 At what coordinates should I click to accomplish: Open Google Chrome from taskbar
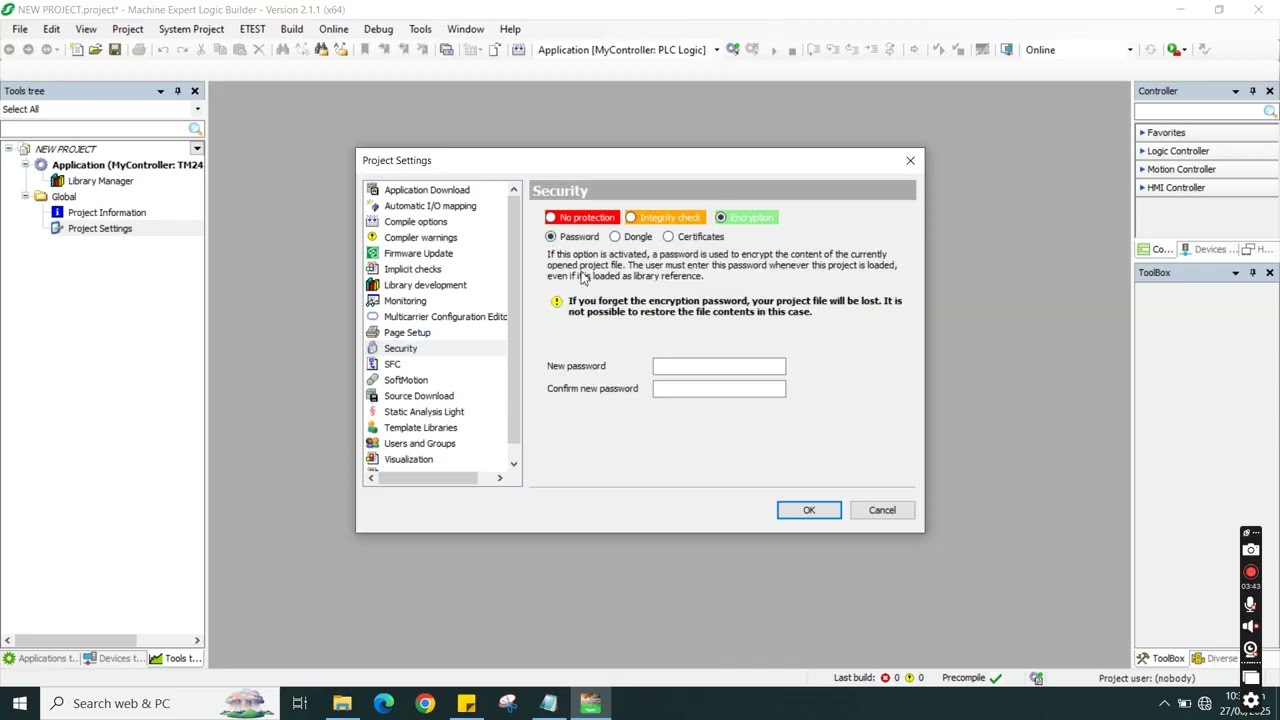(425, 703)
